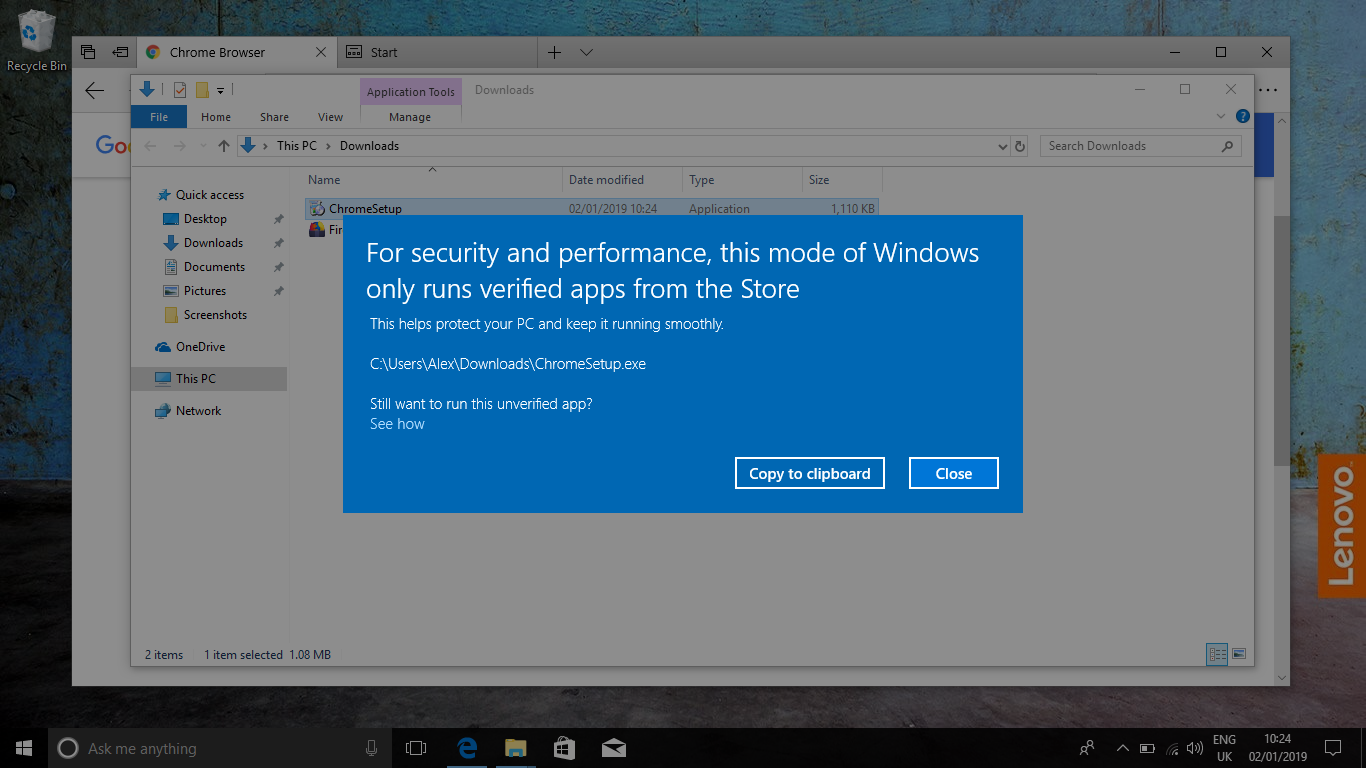
Task: Click the Properties icon on quick access toolbar
Action: click(182, 89)
